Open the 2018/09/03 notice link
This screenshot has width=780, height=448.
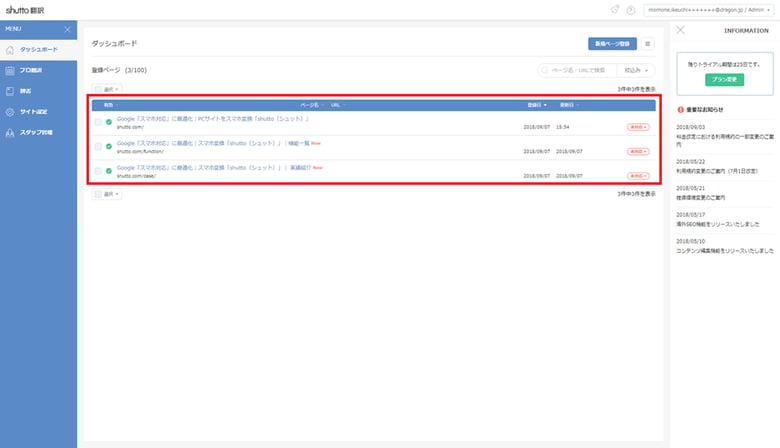(x=725, y=140)
